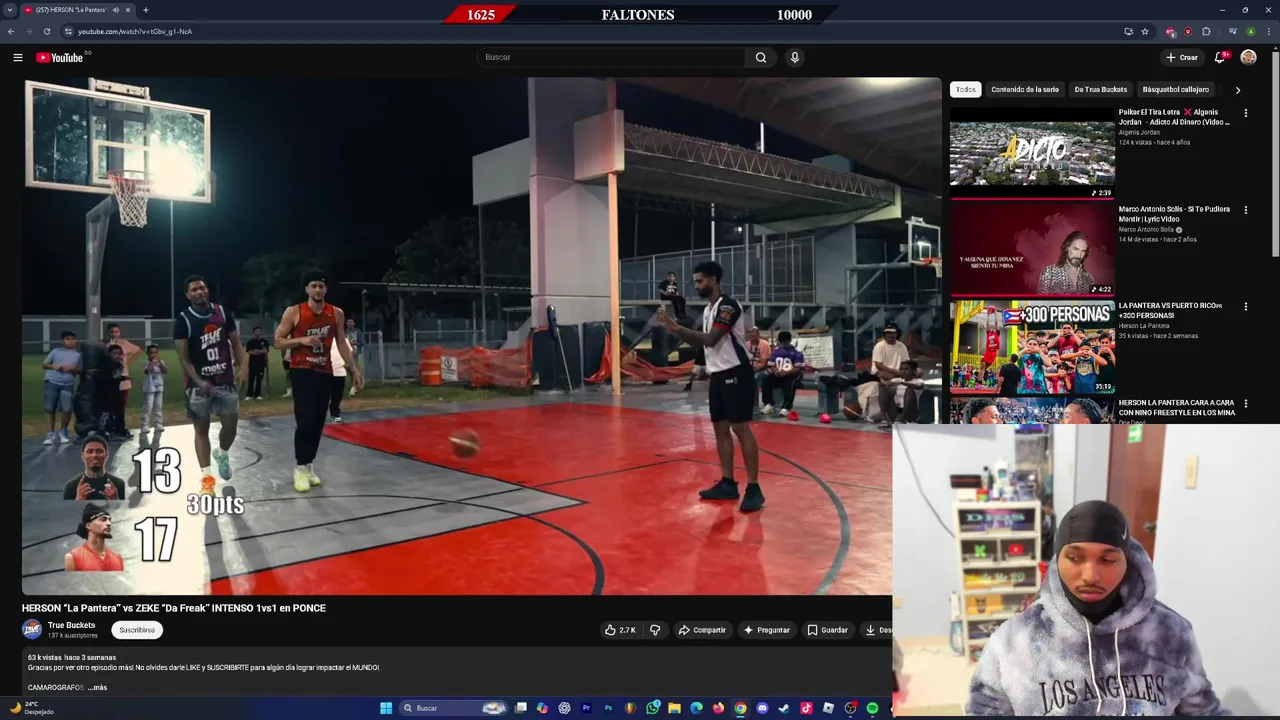1280x720 pixels.
Task: Click the main video player
Action: [481, 336]
